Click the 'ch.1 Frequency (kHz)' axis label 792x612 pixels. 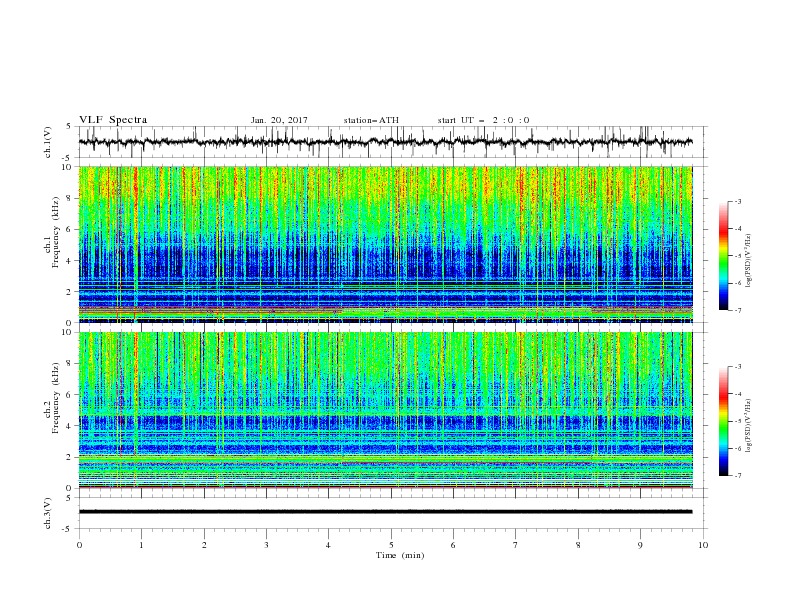pos(52,233)
